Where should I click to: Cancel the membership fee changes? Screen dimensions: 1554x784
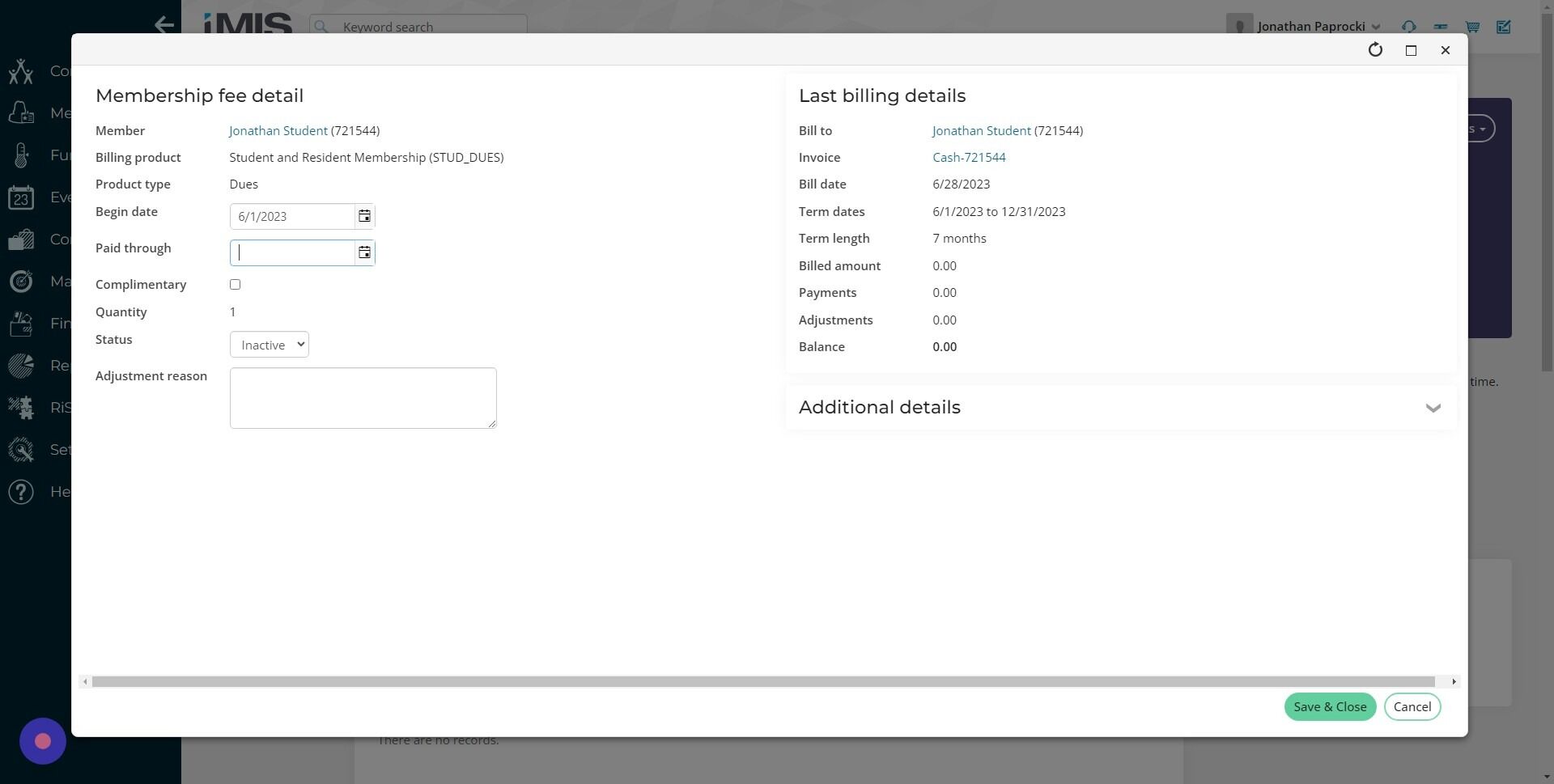click(x=1412, y=707)
